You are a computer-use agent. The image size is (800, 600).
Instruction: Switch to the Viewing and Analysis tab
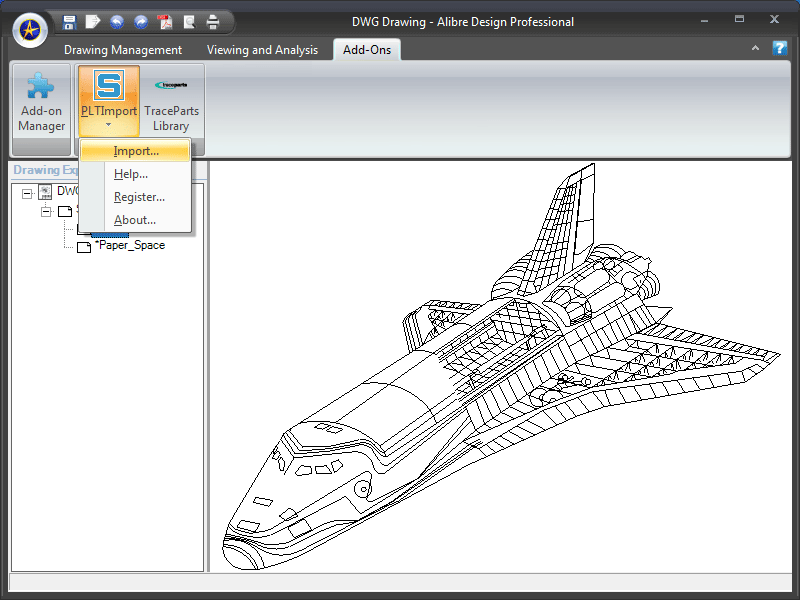click(262, 49)
